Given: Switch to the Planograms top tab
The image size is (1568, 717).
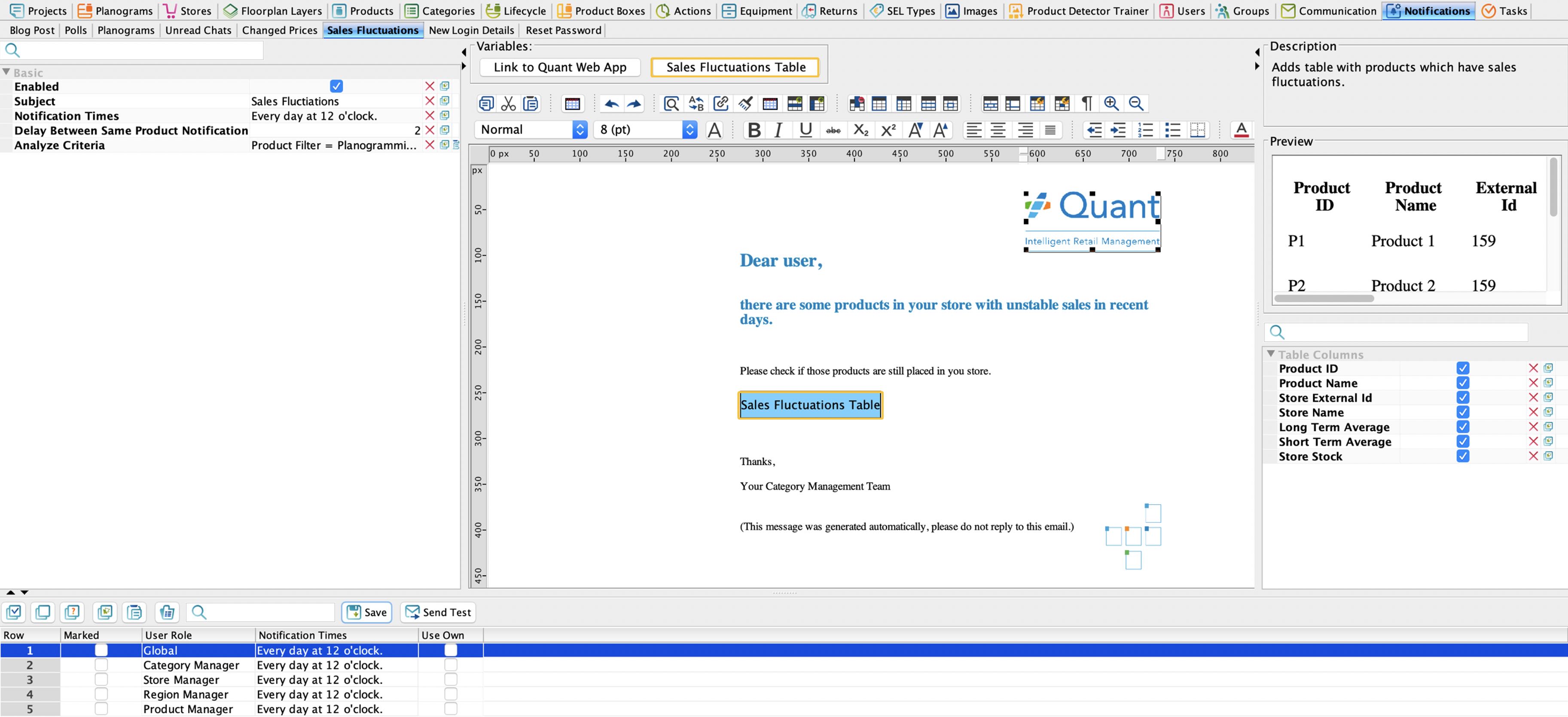Looking at the screenshot, I should [115, 11].
